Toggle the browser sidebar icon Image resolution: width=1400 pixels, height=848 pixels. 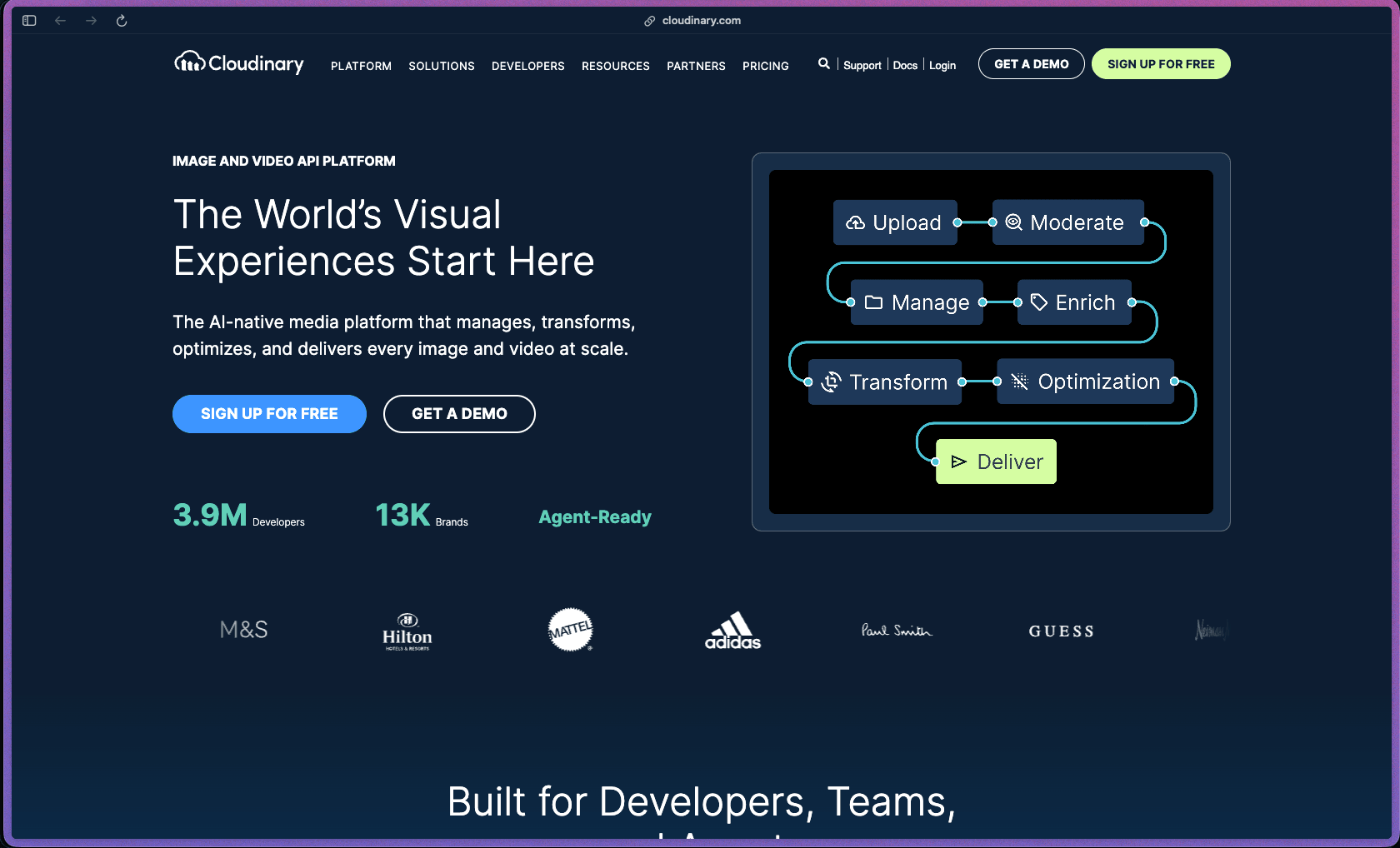tap(29, 21)
